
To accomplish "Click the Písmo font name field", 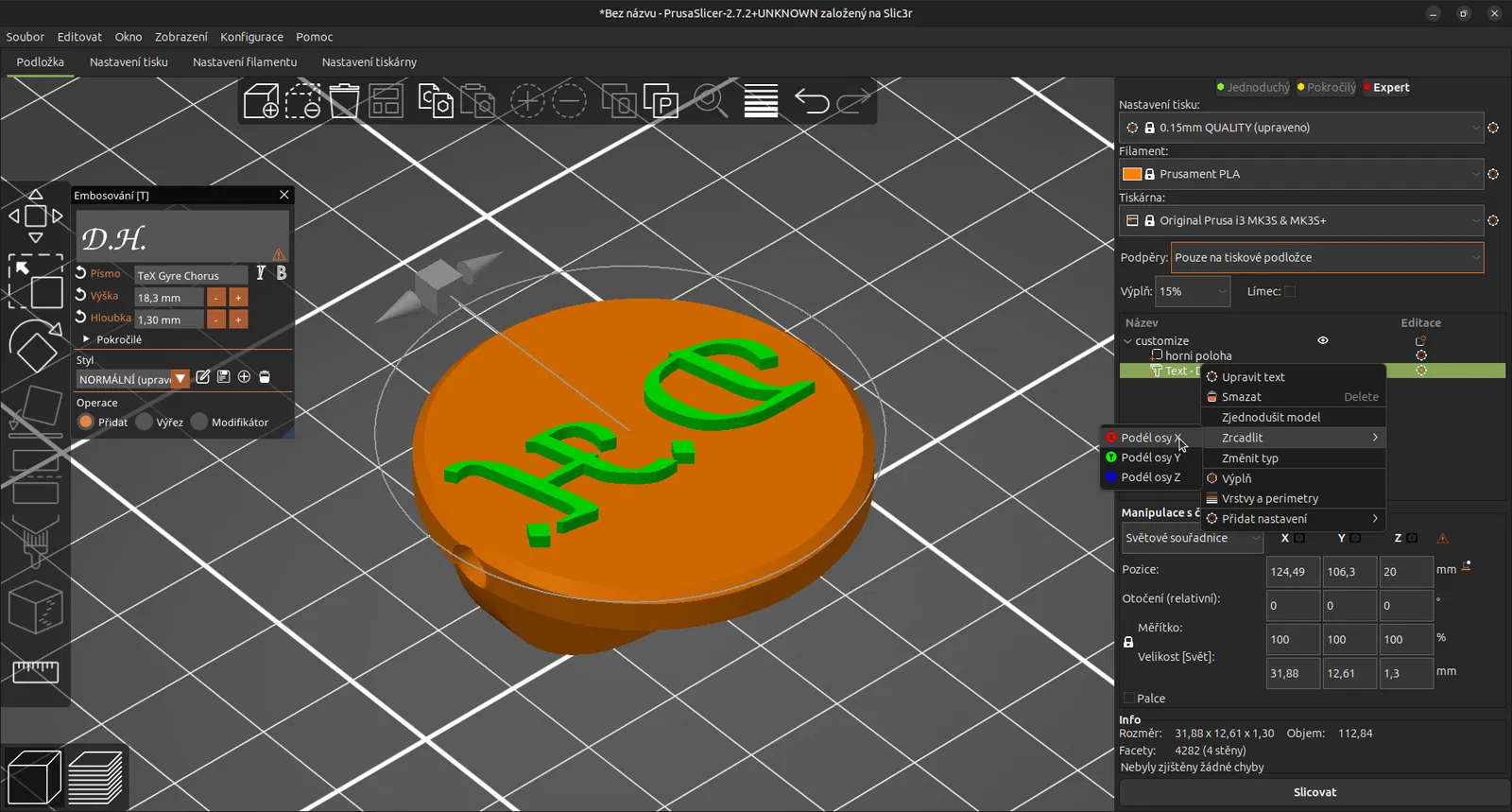I will pyautogui.click(x=191, y=275).
